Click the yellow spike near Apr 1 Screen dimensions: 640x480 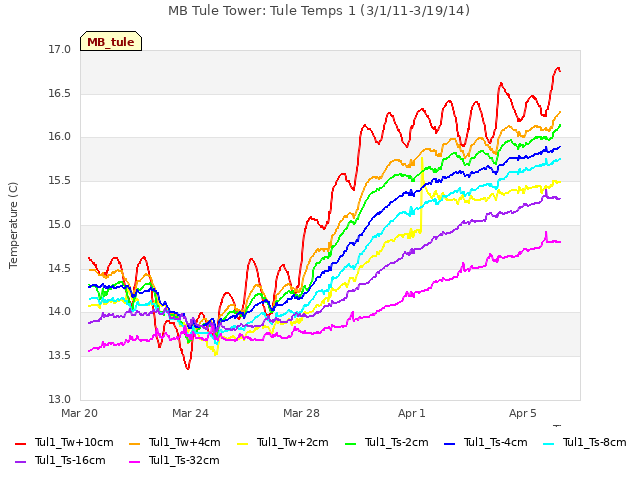click(x=422, y=158)
